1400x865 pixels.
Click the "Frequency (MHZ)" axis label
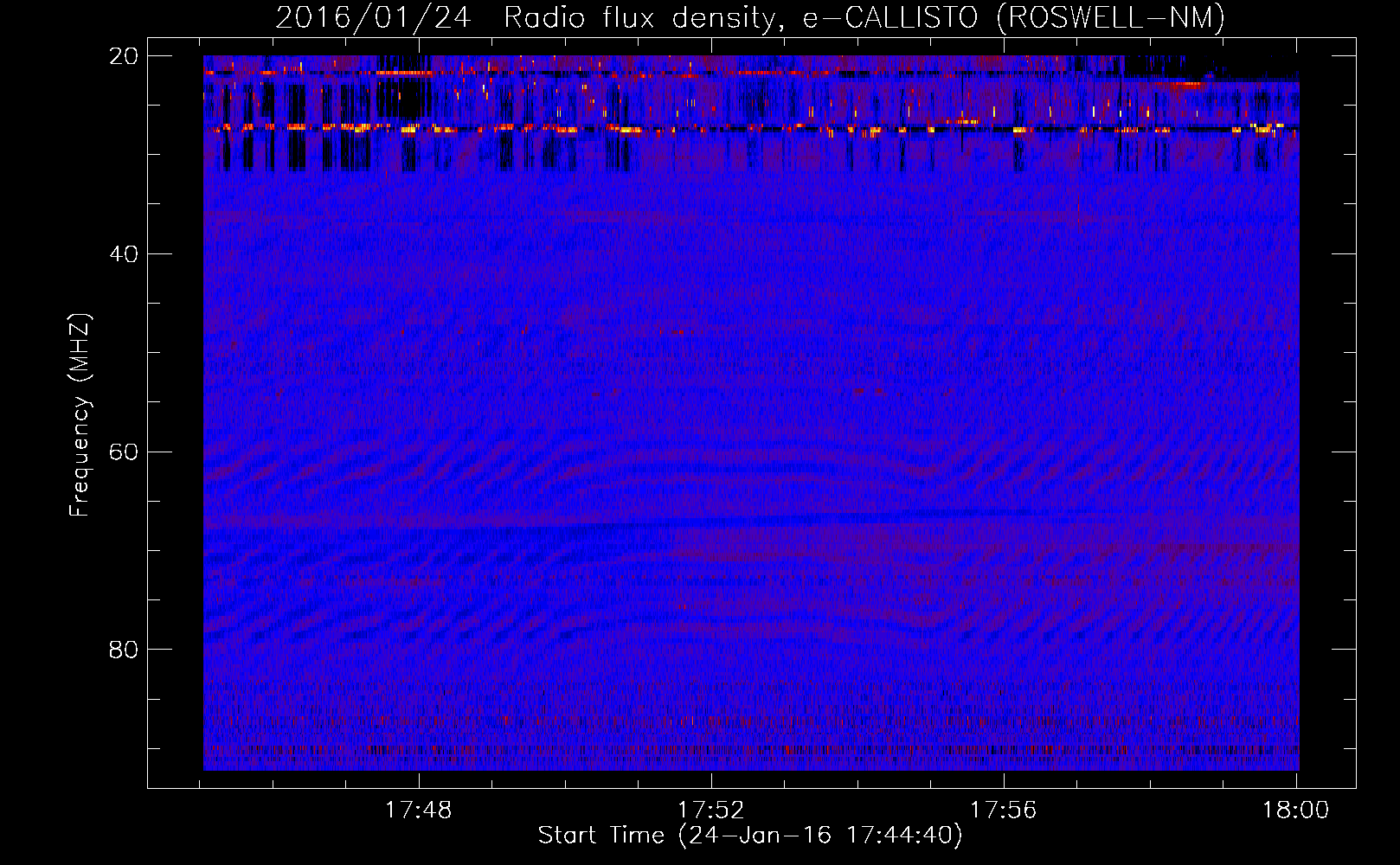point(80,415)
